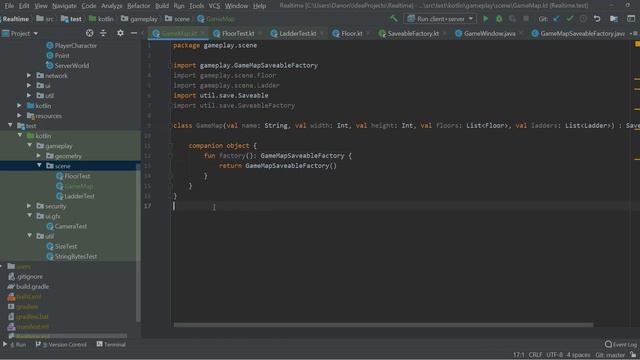
Task: Run the client+server configuration
Action: pyautogui.click(x=485, y=19)
